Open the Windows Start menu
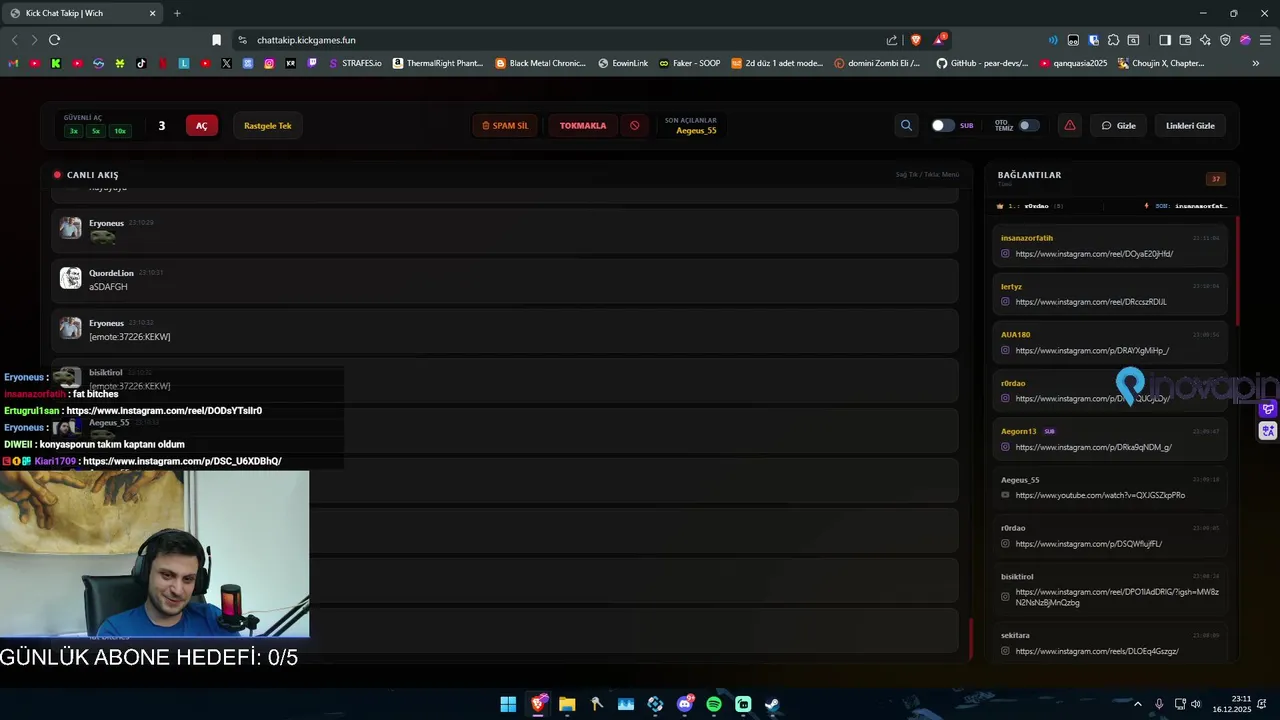Viewport: 1280px width, 720px height. coord(508,704)
